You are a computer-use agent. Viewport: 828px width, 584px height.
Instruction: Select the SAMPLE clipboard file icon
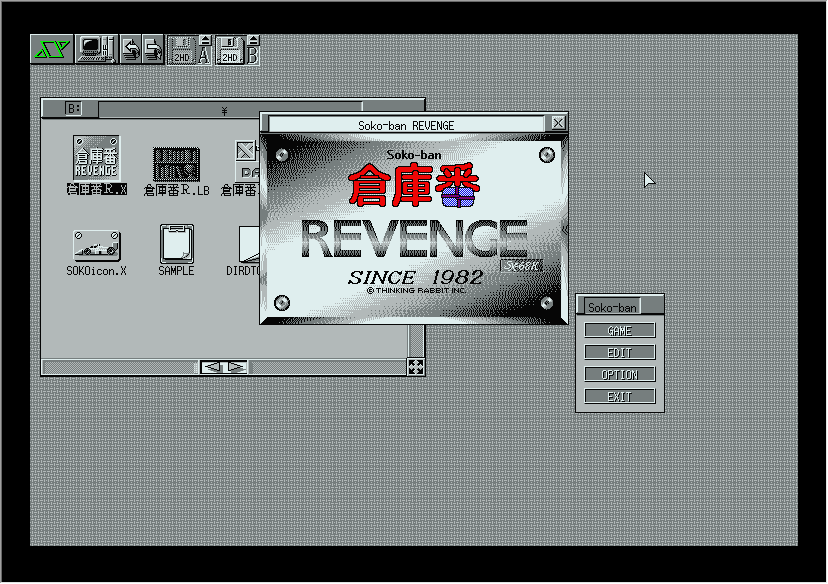click(176, 244)
